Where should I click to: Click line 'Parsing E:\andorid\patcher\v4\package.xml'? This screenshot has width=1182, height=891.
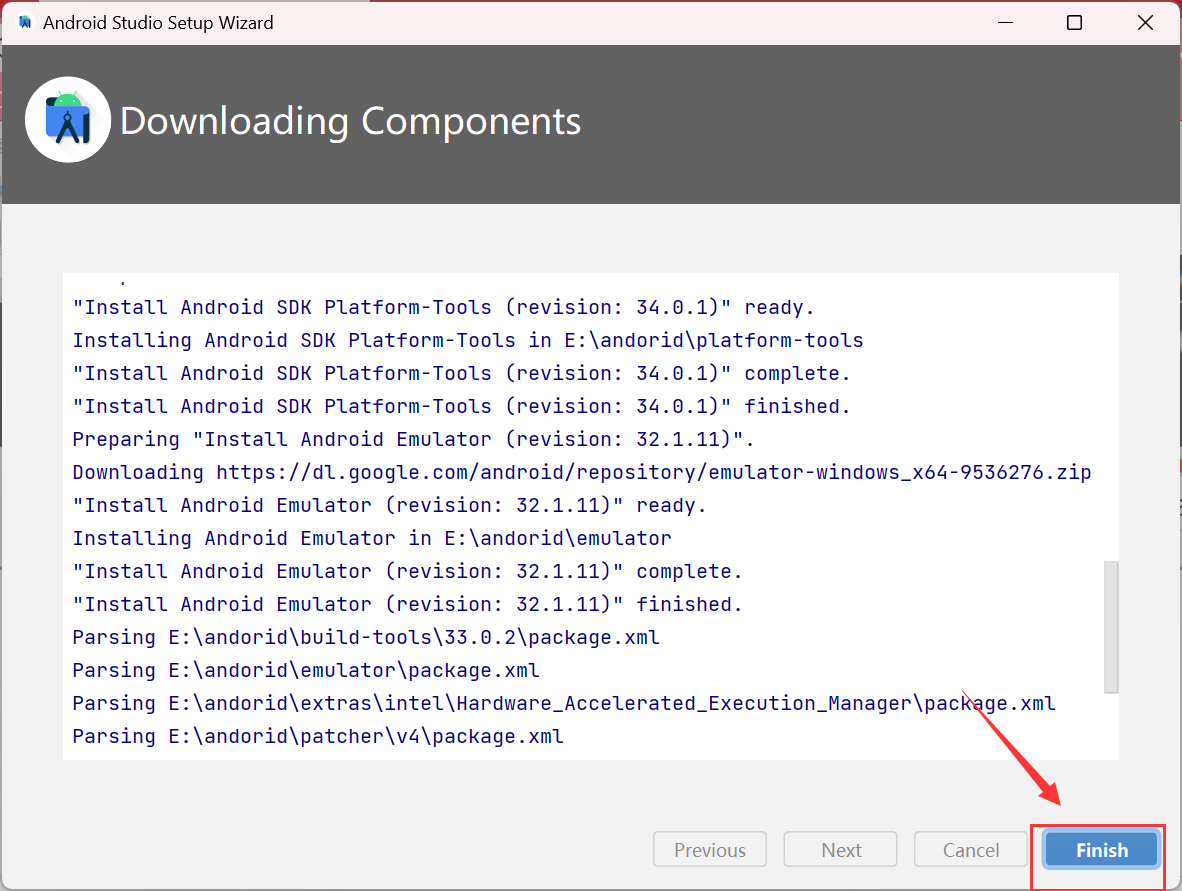[x=318, y=736]
